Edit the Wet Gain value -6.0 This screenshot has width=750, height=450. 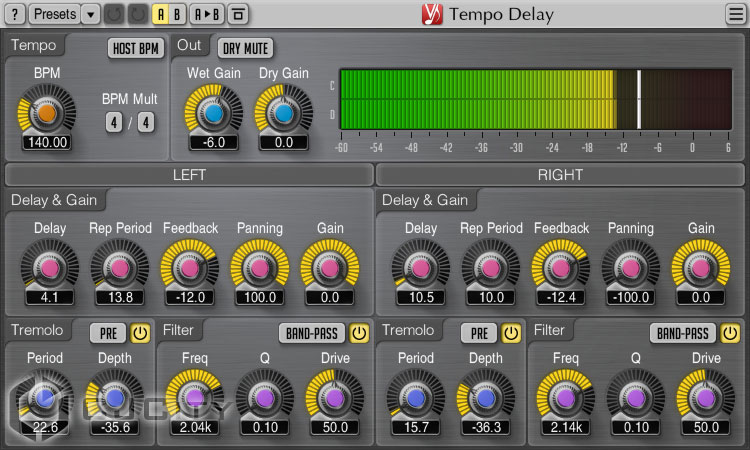[x=213, y=142]
